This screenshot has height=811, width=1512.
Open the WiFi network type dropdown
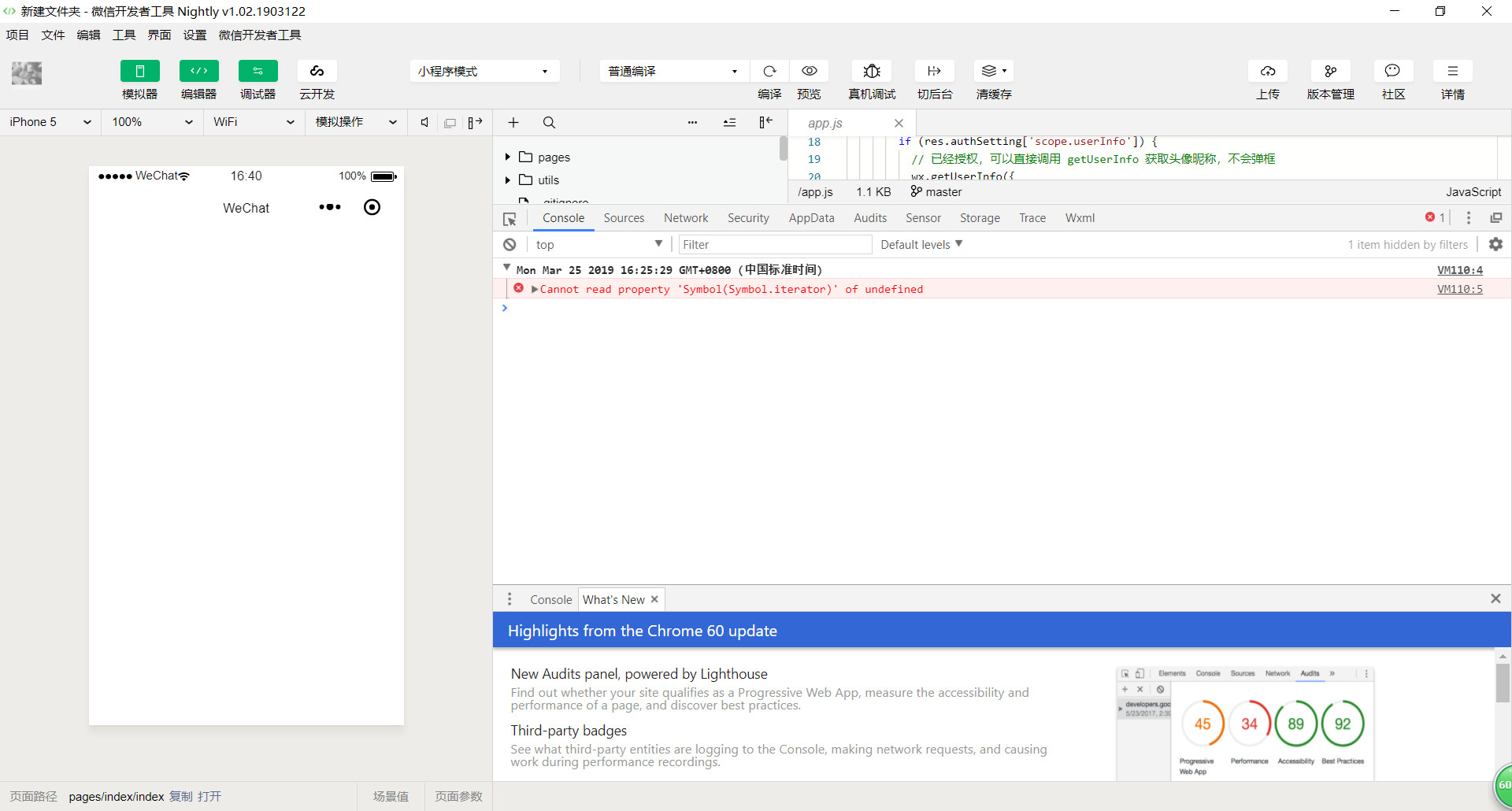tap(254, 122)
